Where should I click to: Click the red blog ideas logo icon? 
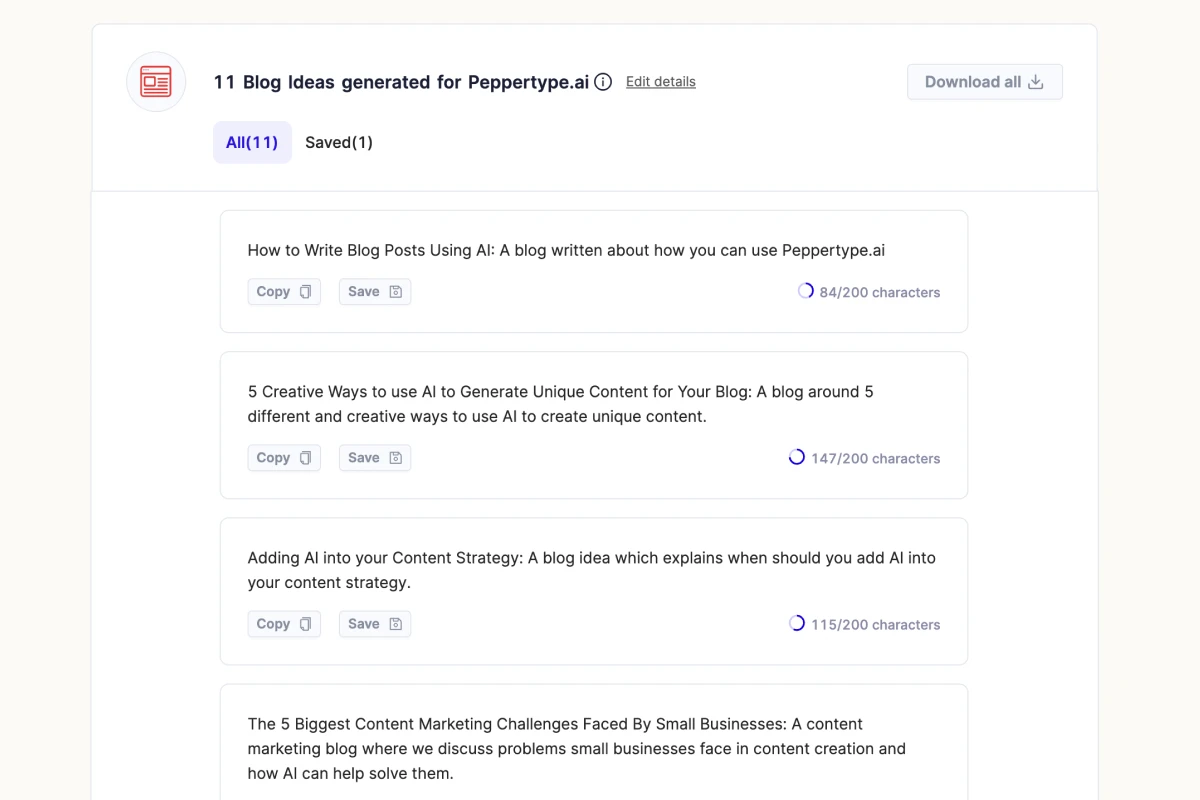coord(156,82)
